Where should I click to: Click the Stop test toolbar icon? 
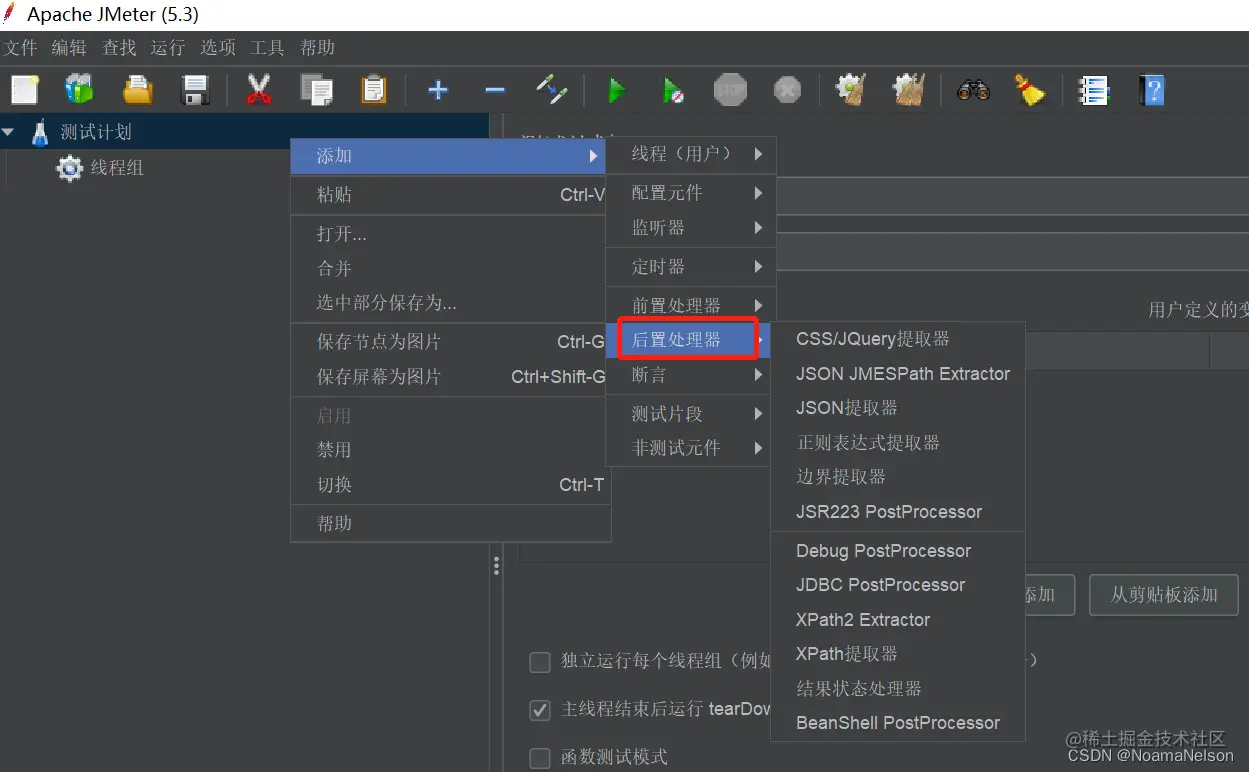730,90
